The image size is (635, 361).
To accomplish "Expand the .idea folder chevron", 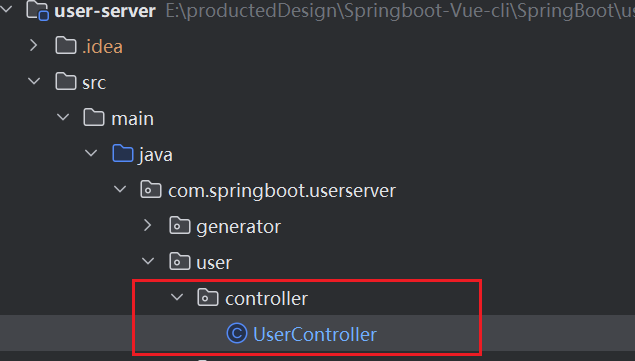I will click(x=34, y=46).
